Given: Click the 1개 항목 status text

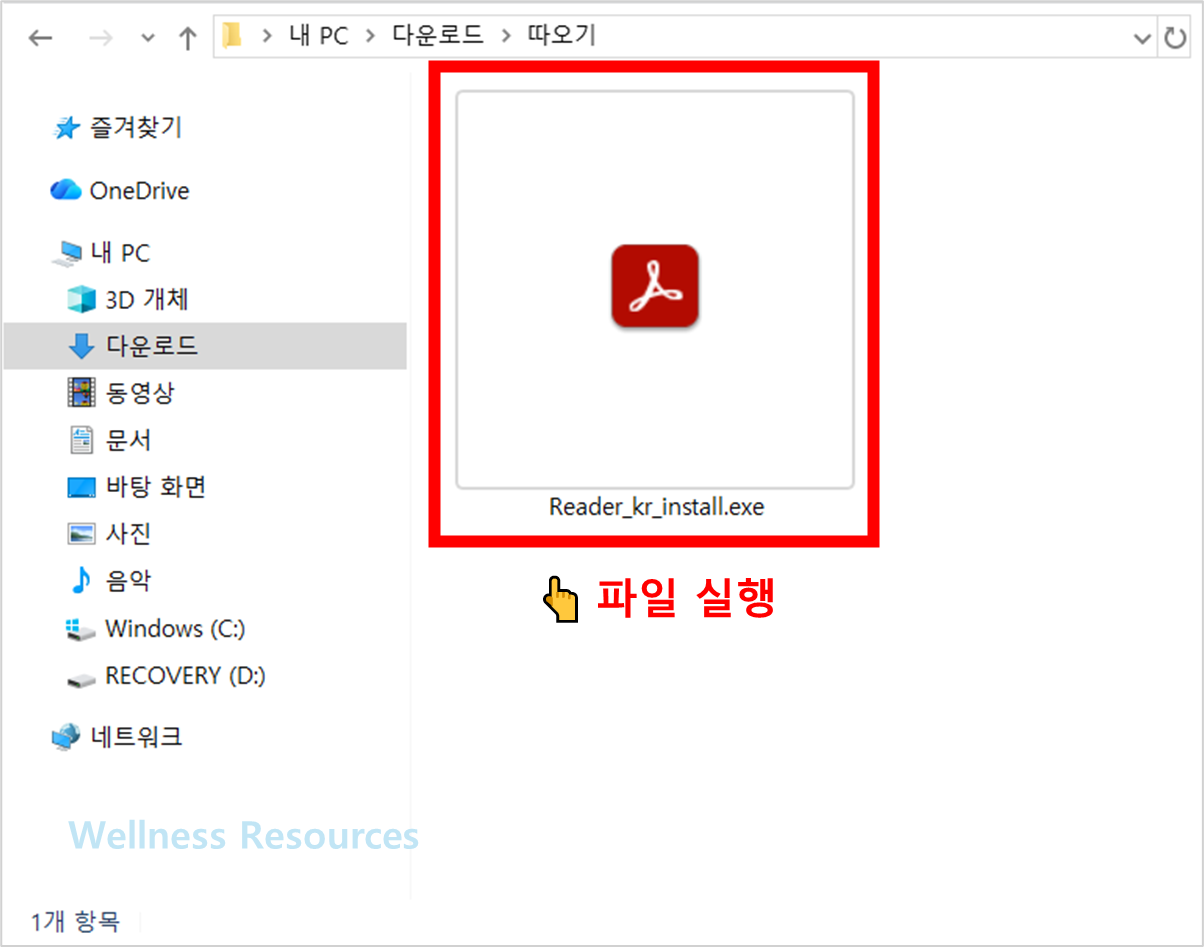Looking at the screenshot, I should 75,921.
